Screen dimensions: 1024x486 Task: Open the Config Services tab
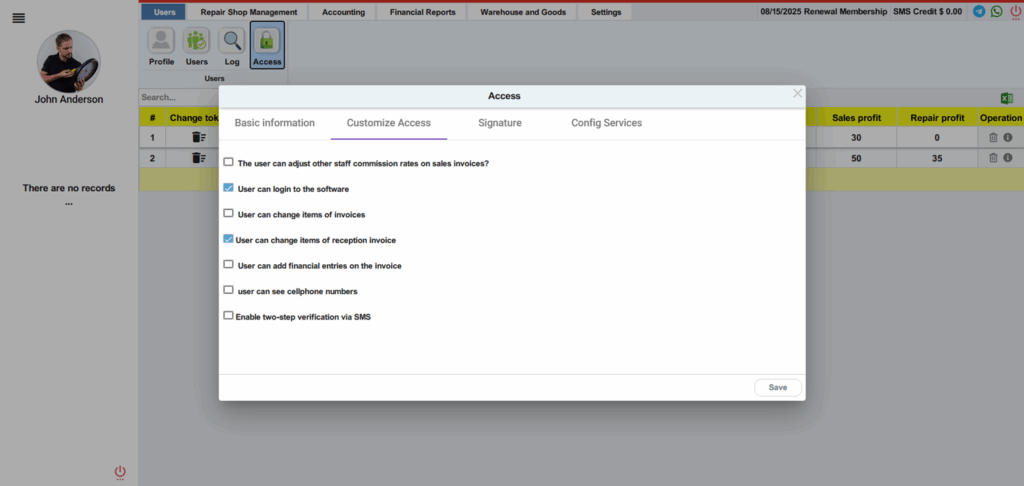pyautogui.click(x=607, y=123)
